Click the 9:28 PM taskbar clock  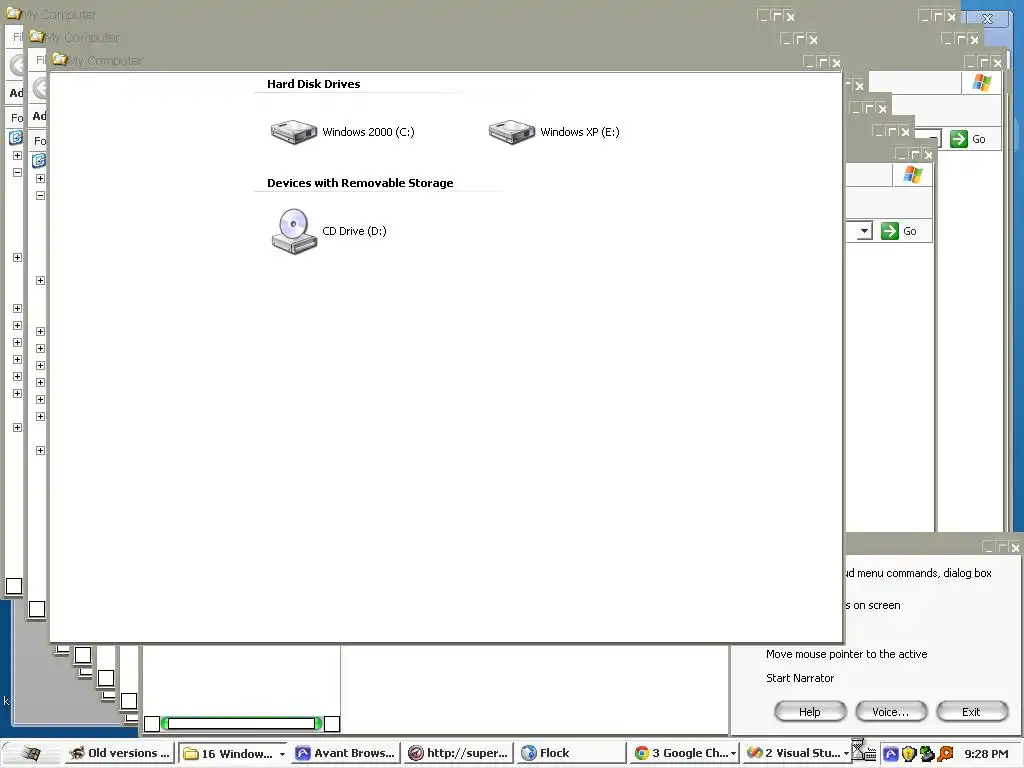986,754
